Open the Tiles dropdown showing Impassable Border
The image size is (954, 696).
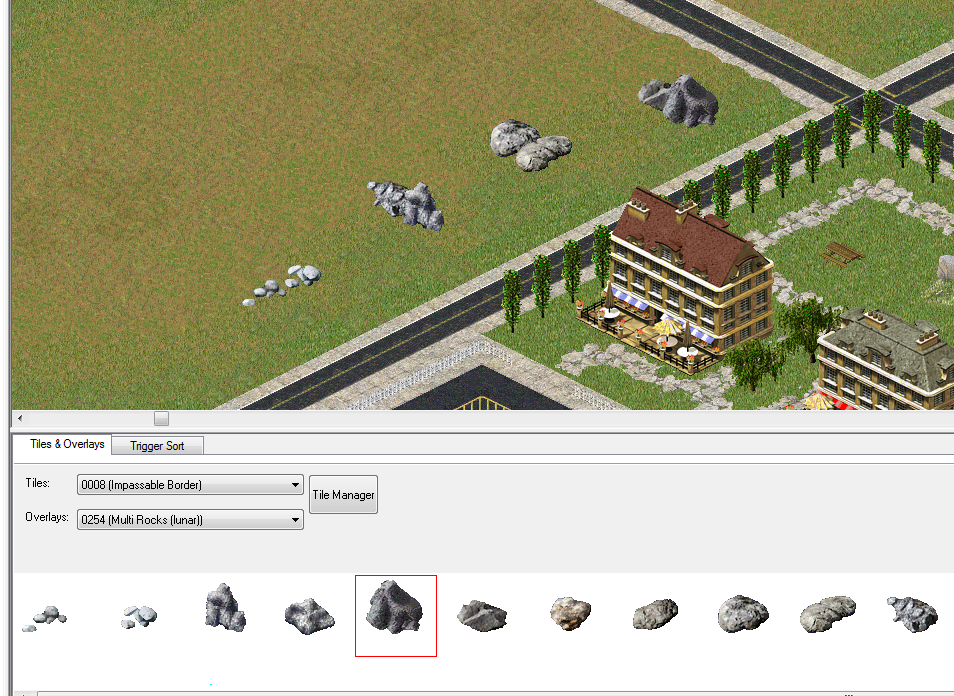tap(190, 485)
